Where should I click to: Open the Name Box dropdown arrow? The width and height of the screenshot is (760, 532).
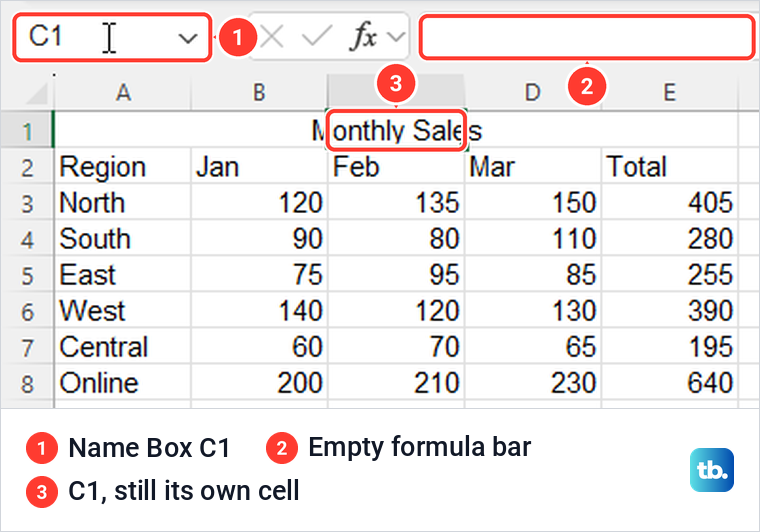click(x=188, y=38)
